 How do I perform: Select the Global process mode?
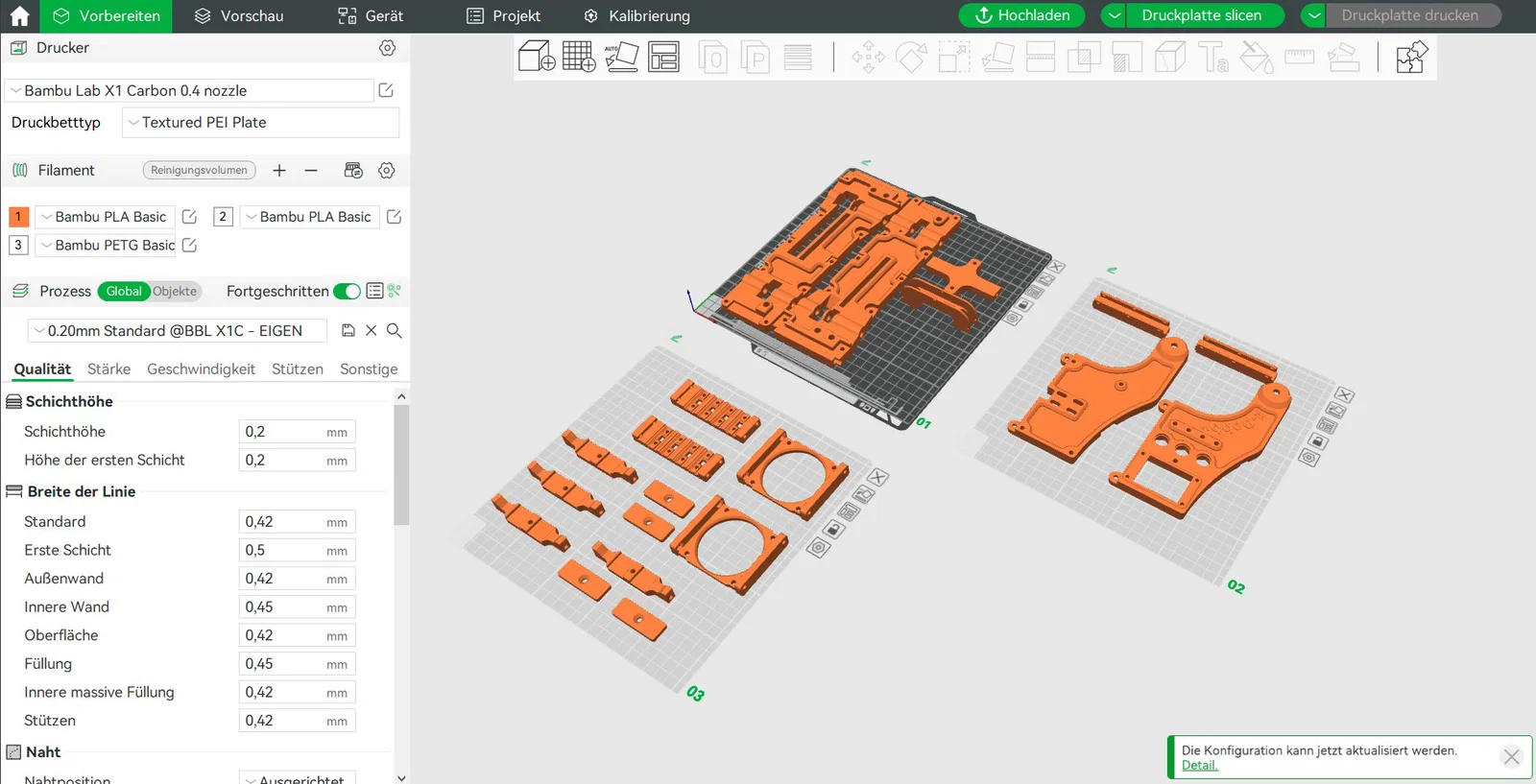pyautogui.click(x=124, y=292)
